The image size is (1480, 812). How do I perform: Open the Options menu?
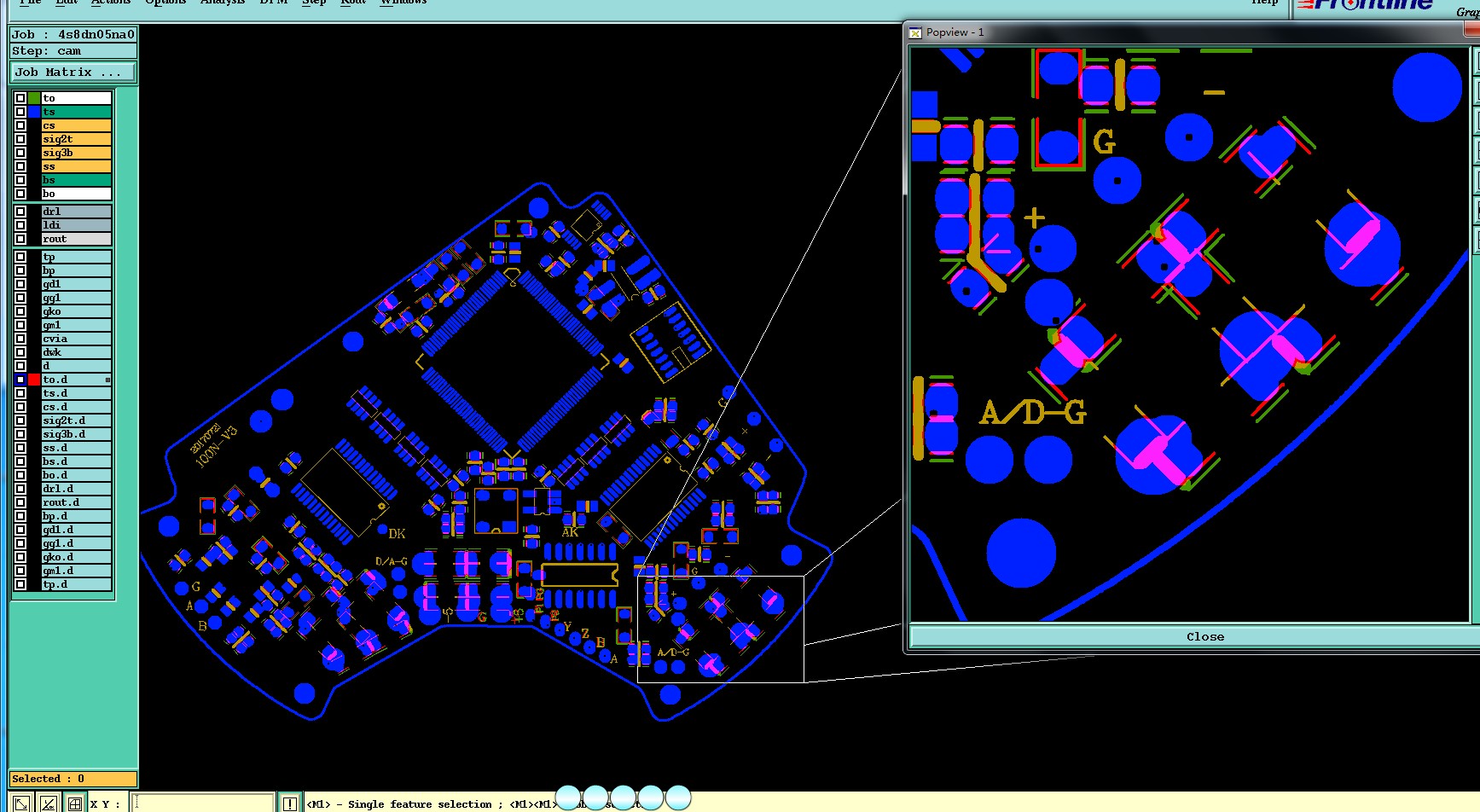(165, 3)
